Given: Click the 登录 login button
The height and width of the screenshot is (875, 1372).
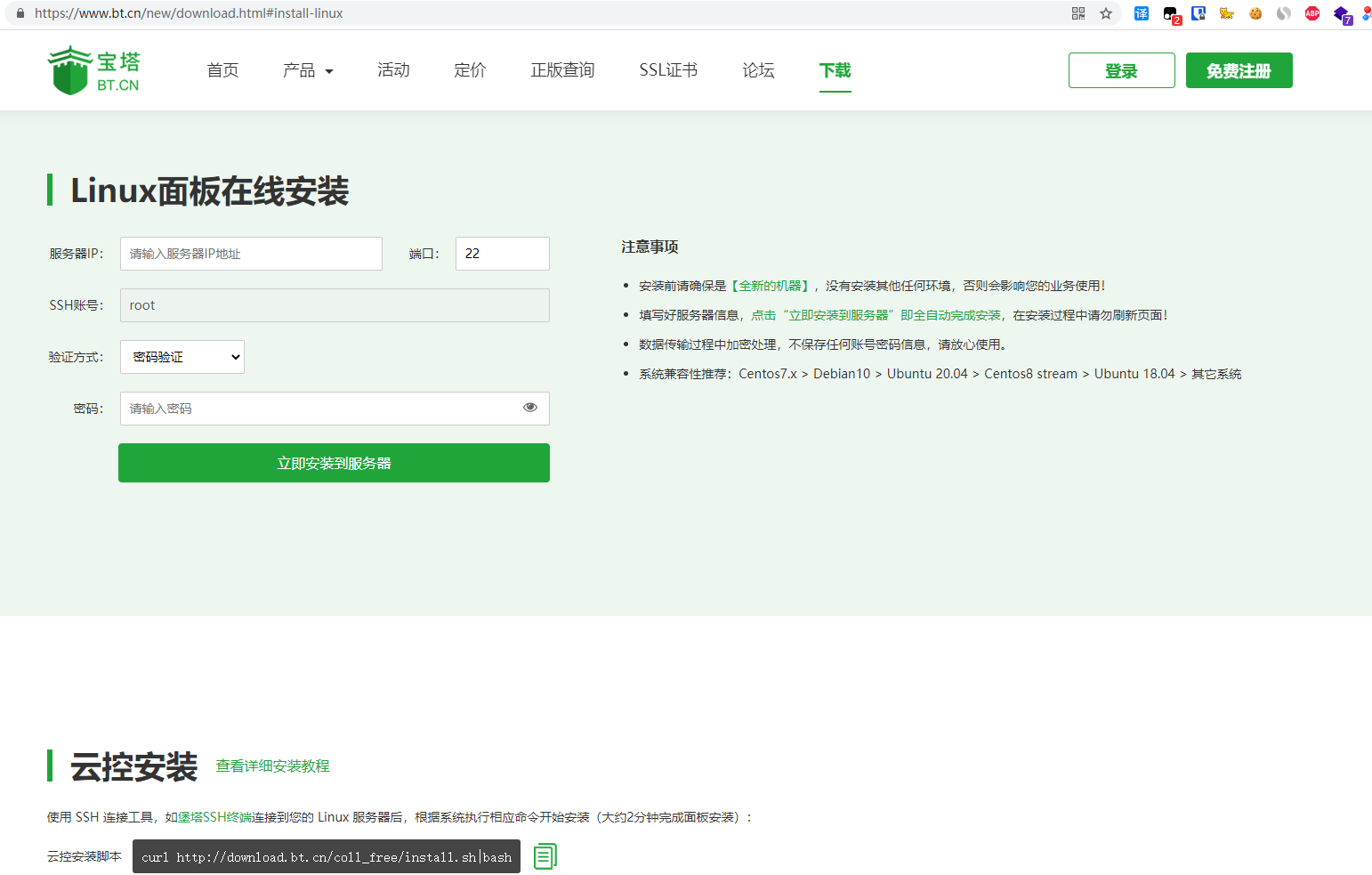Looking at the screenshot, I should (x=1122, y=70).
